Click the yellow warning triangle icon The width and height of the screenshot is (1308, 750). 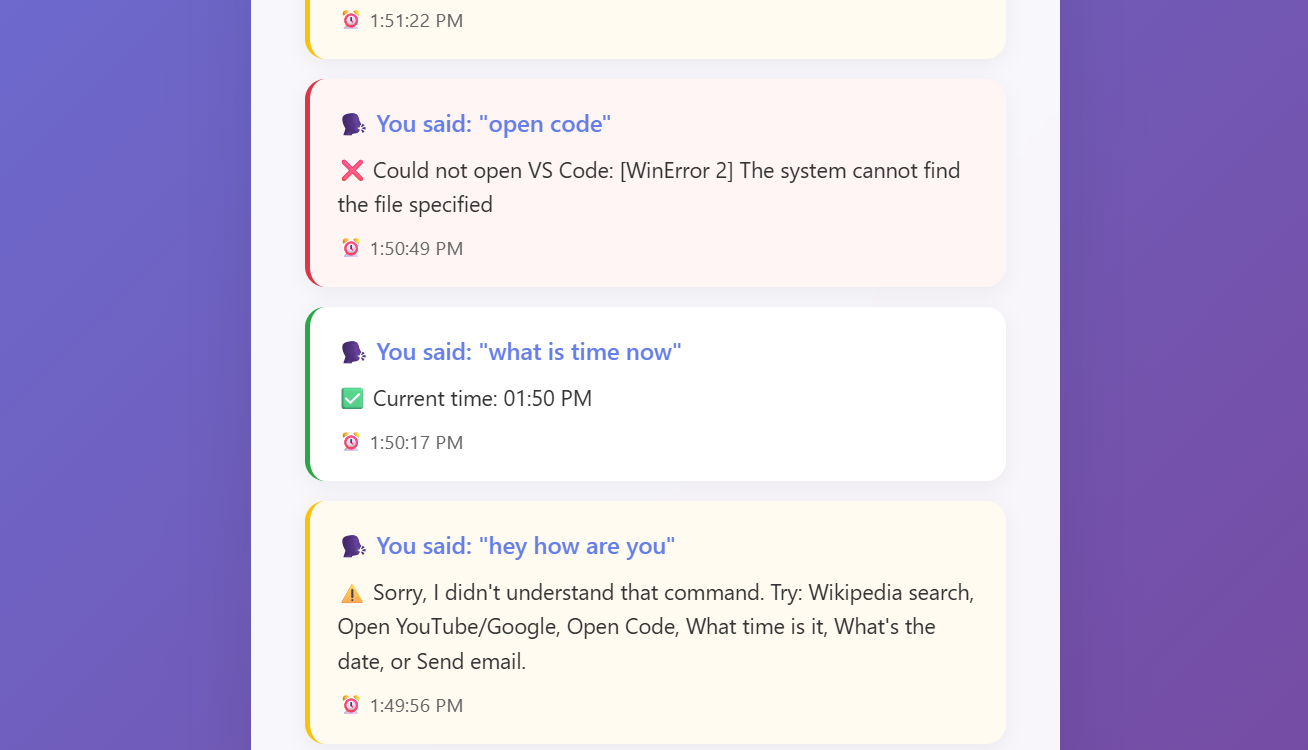click(x=352, y=593)
